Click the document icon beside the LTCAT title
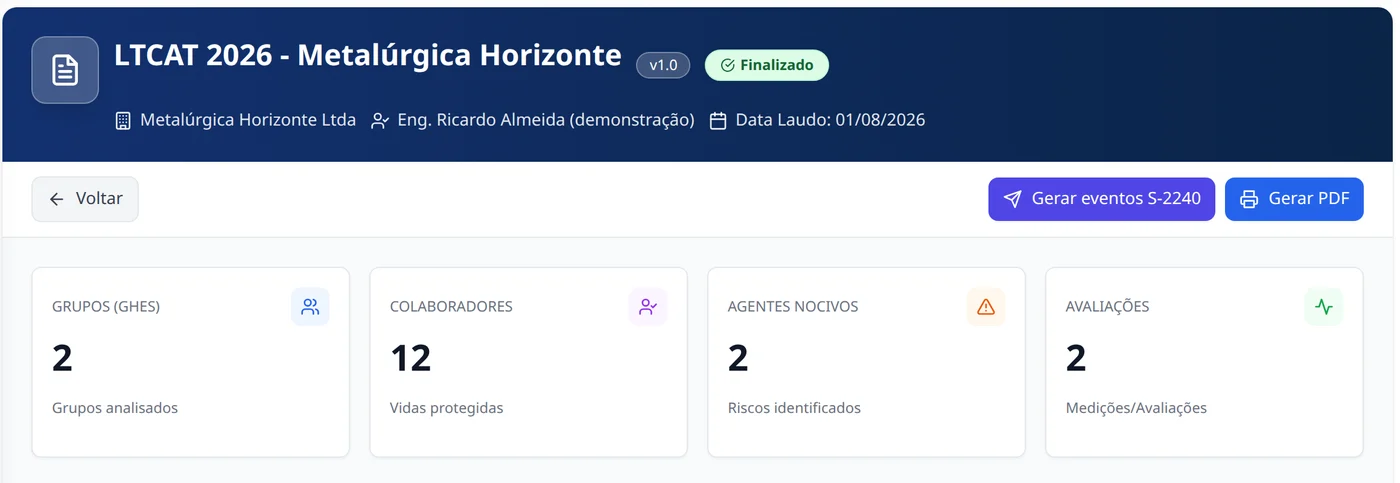Screen dimensions: 1400x483 pos(65,70)
